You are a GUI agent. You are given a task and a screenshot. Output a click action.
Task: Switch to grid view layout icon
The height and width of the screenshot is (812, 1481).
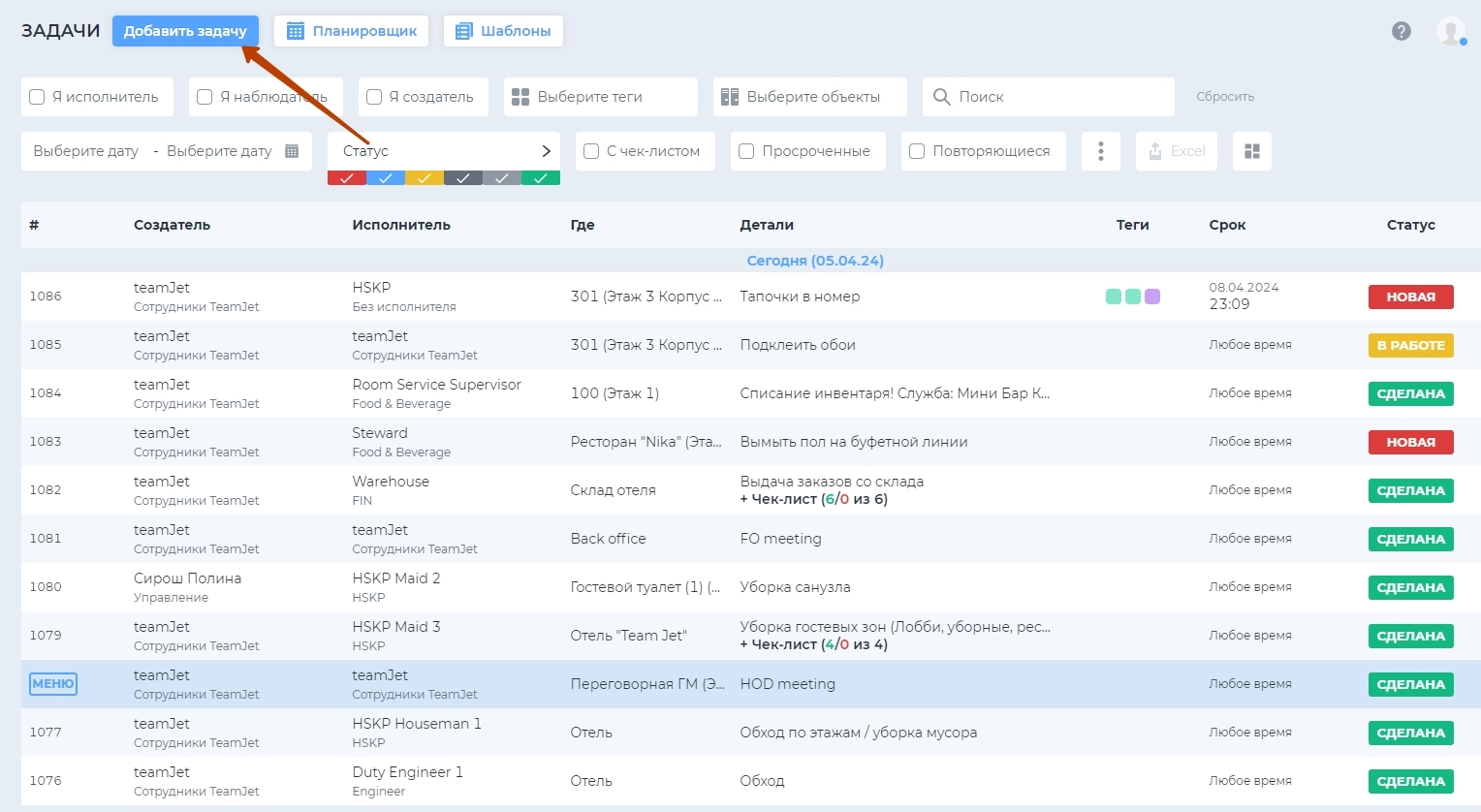coord(1252,151)
